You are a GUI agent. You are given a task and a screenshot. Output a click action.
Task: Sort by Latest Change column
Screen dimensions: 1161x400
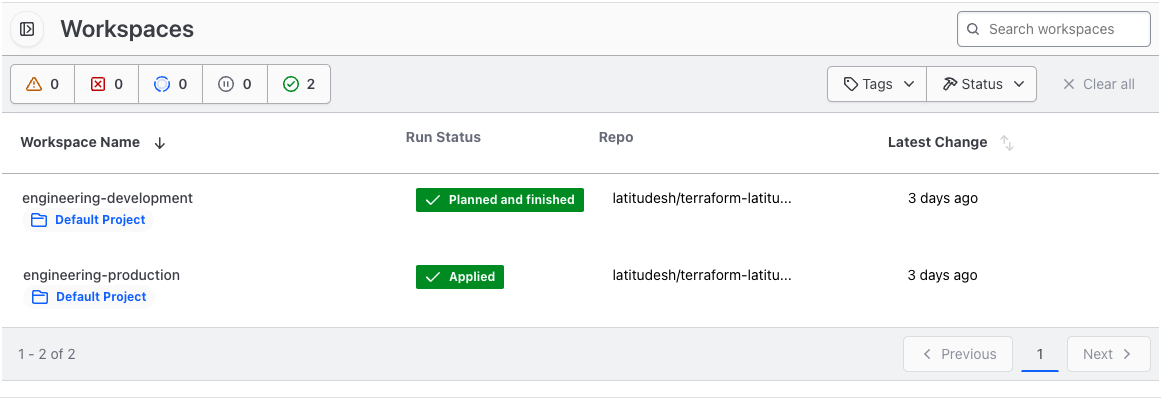(1007, 143)
